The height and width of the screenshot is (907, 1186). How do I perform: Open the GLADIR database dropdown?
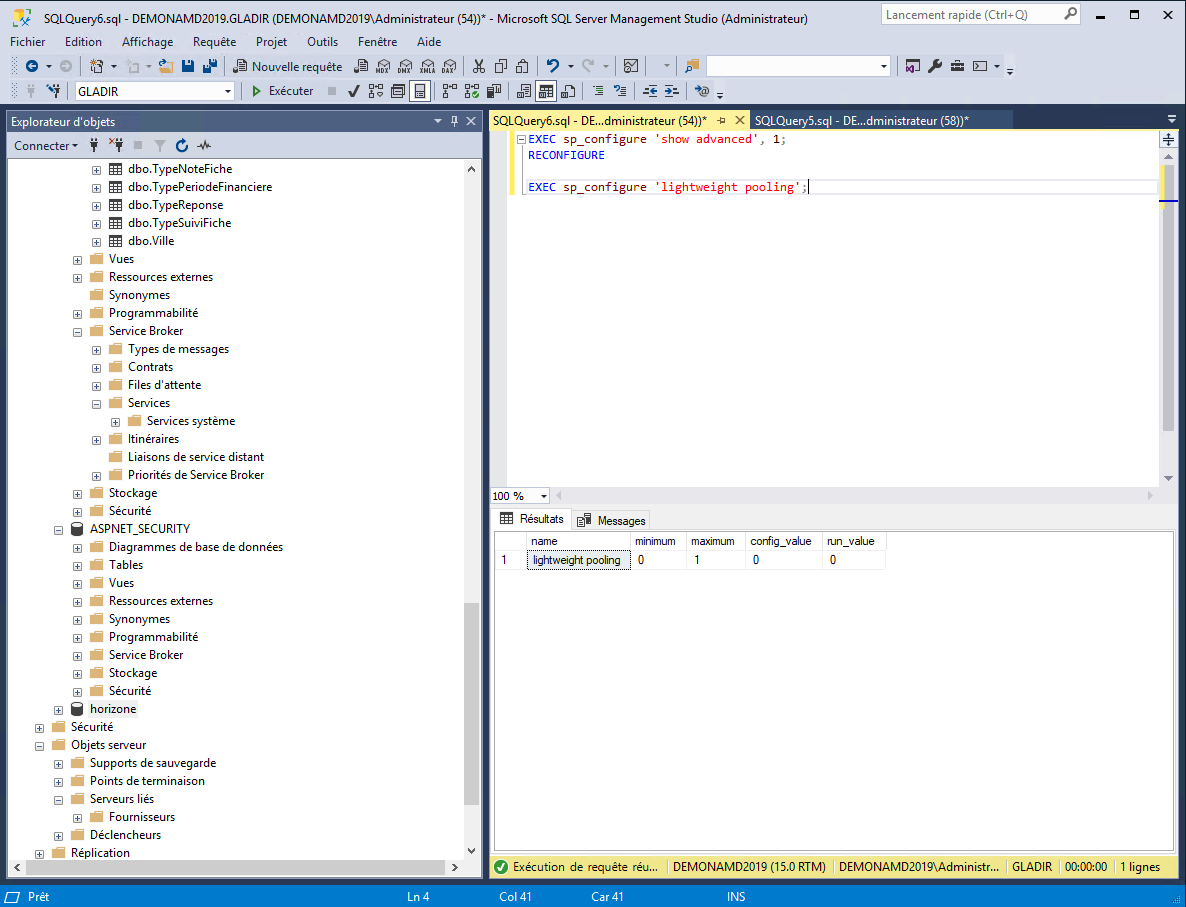click(x=228, y=91)
